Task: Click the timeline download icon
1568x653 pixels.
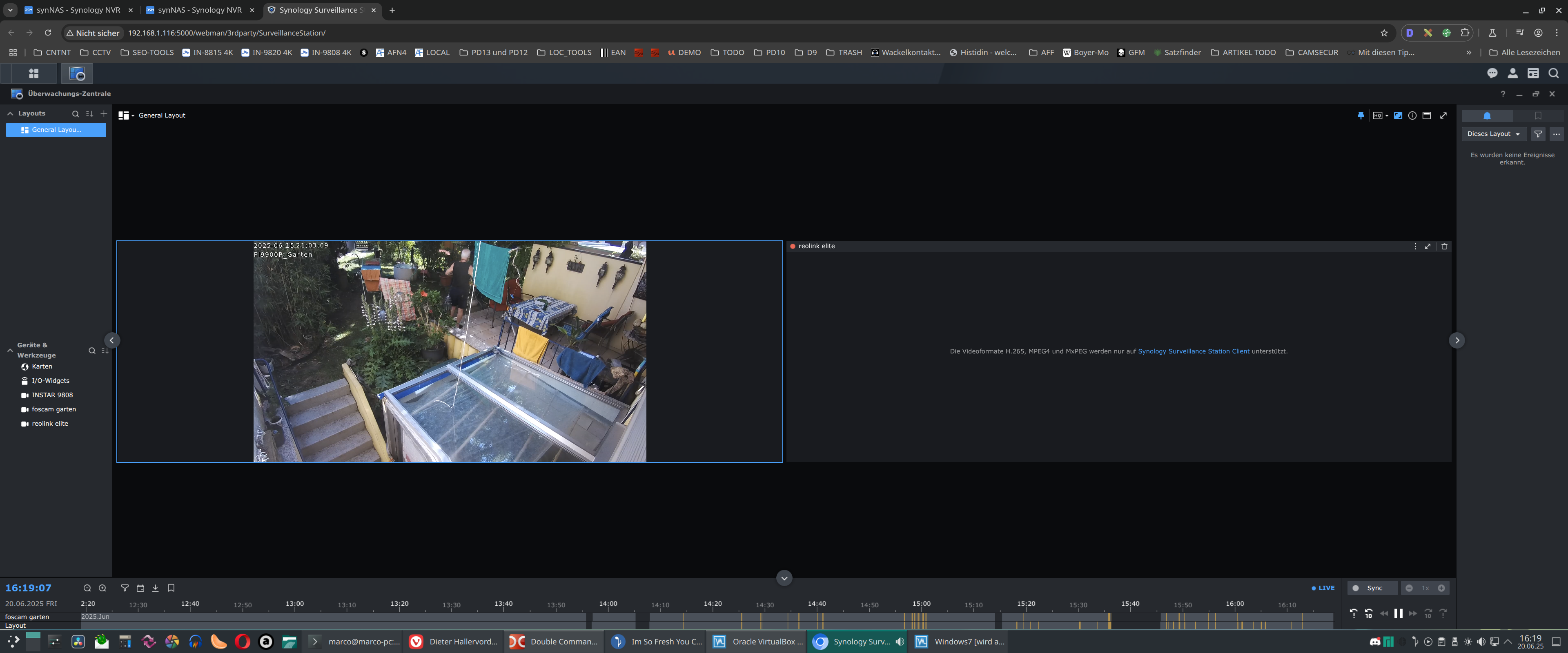Action: 155,588
